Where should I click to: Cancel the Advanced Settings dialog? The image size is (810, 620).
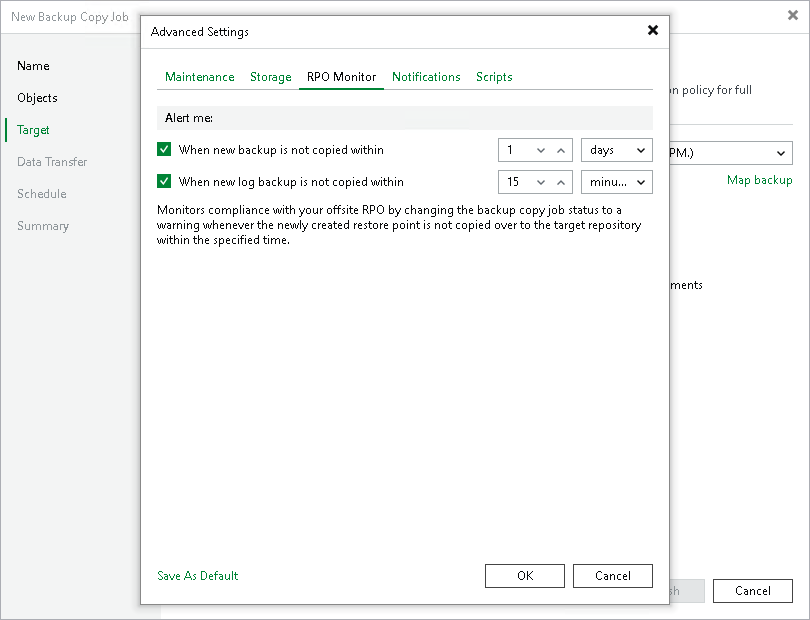tap(612, 576)
